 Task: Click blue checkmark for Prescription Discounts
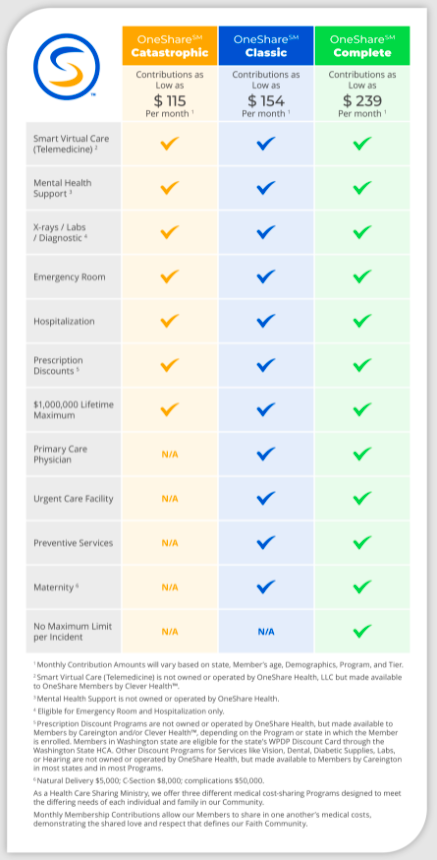click(266, 365)
